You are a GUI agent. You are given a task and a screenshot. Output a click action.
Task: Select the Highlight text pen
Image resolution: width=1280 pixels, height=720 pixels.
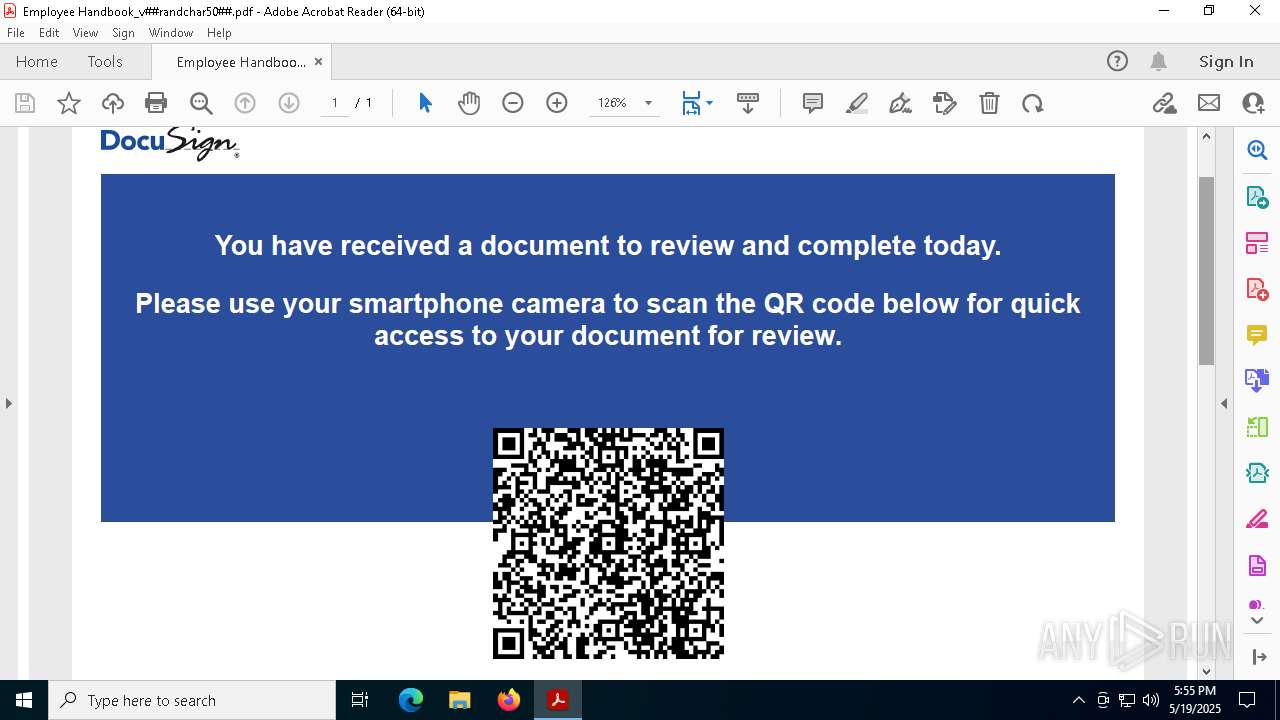(x=857, y=103)
